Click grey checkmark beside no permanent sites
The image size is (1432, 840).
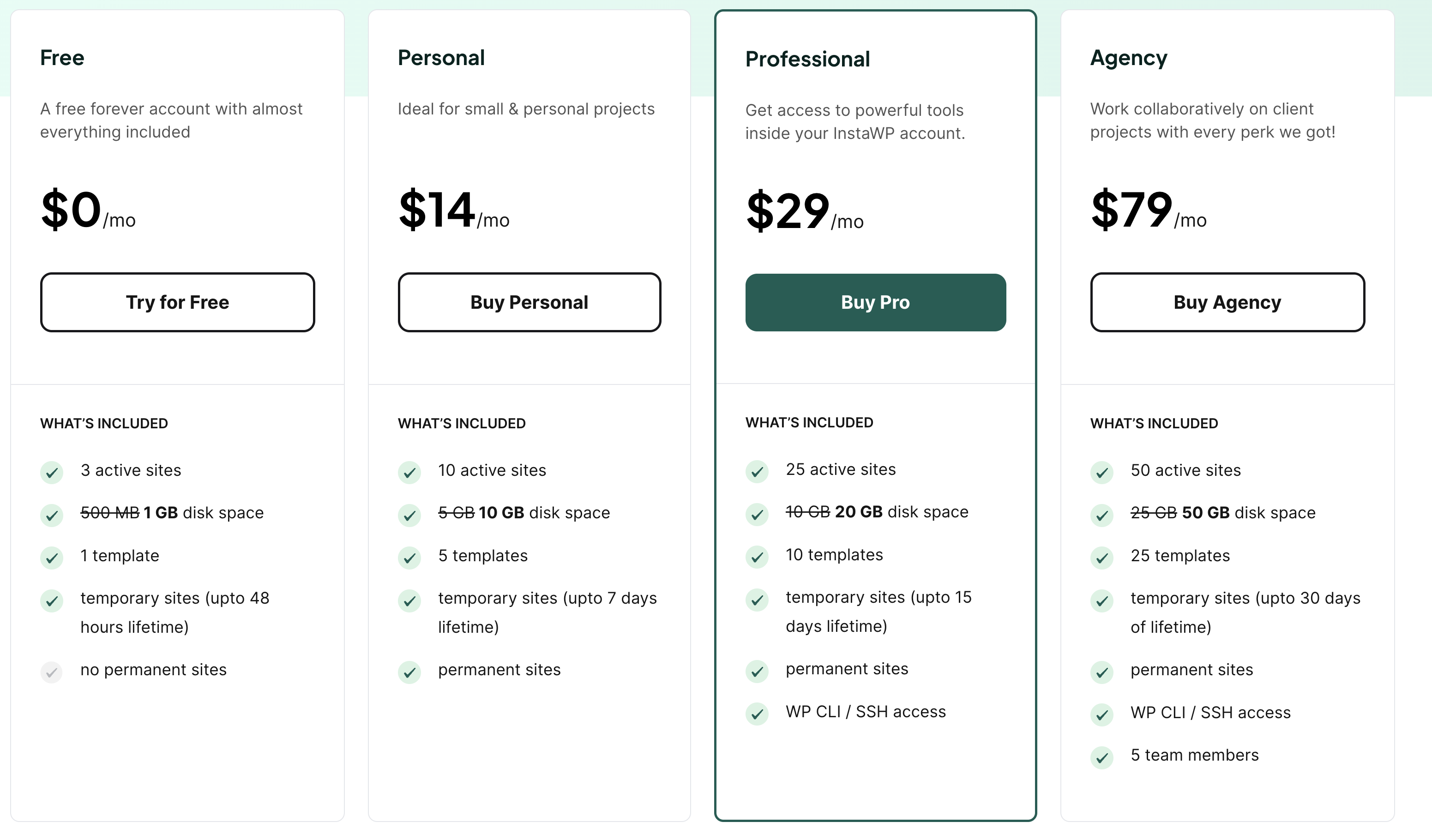(52, 672)
